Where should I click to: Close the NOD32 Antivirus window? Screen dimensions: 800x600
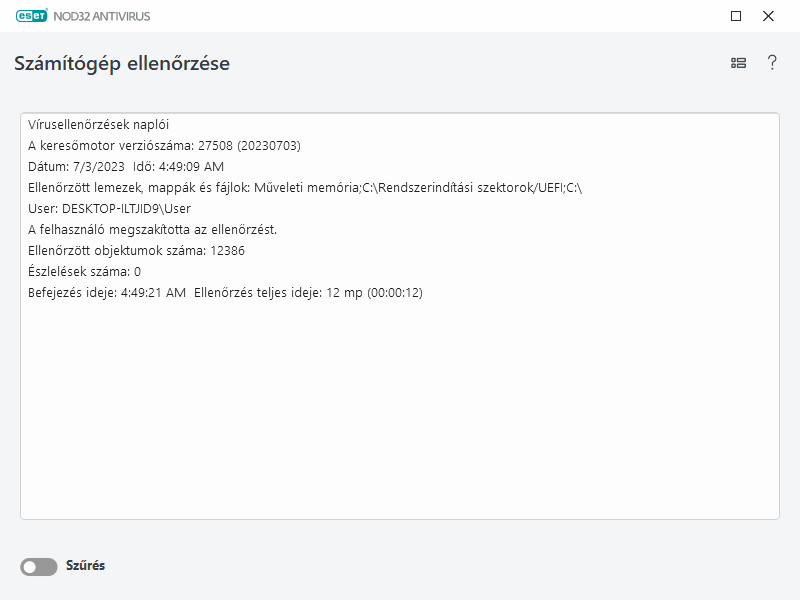tap(768, 16)
